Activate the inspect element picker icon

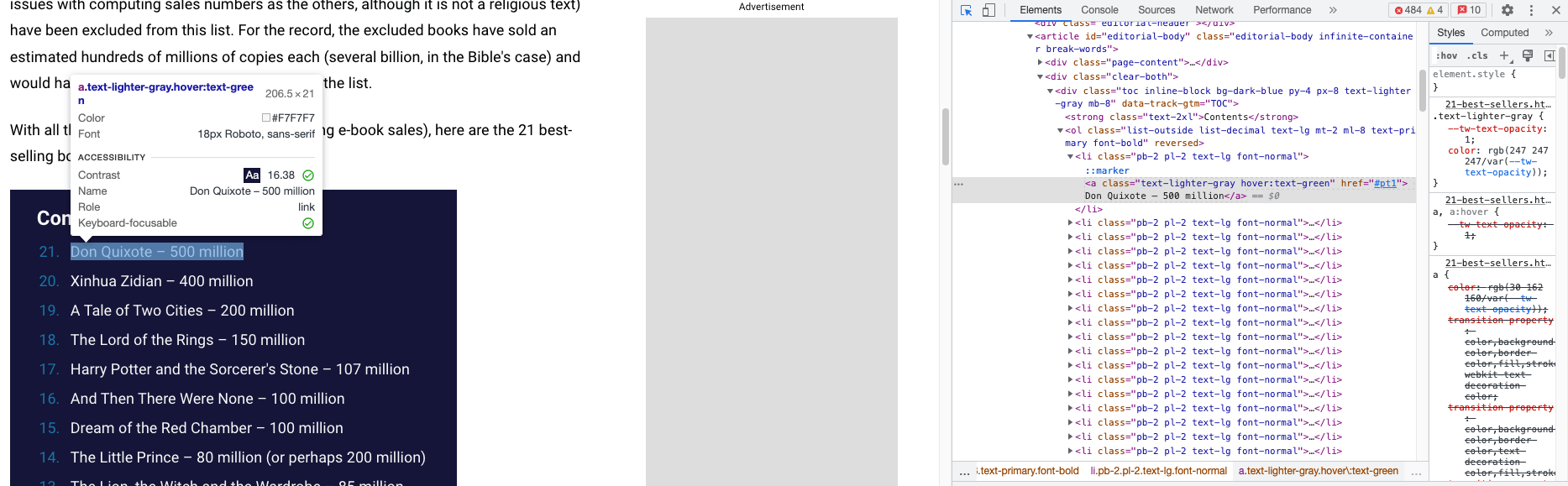966,10
